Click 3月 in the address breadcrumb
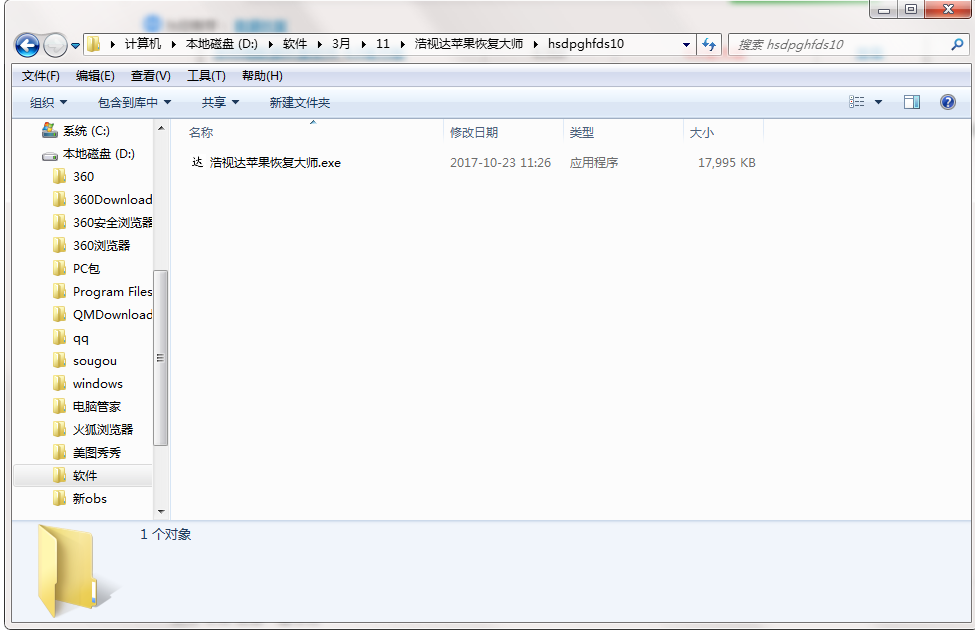Image resolution: width=975 pixels, height=631 pixels. 341,44
